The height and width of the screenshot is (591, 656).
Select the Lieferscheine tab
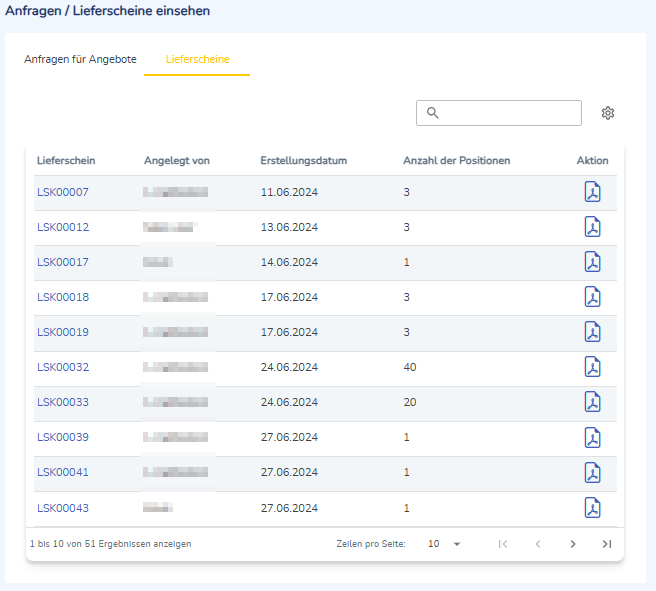pos(197,59)
